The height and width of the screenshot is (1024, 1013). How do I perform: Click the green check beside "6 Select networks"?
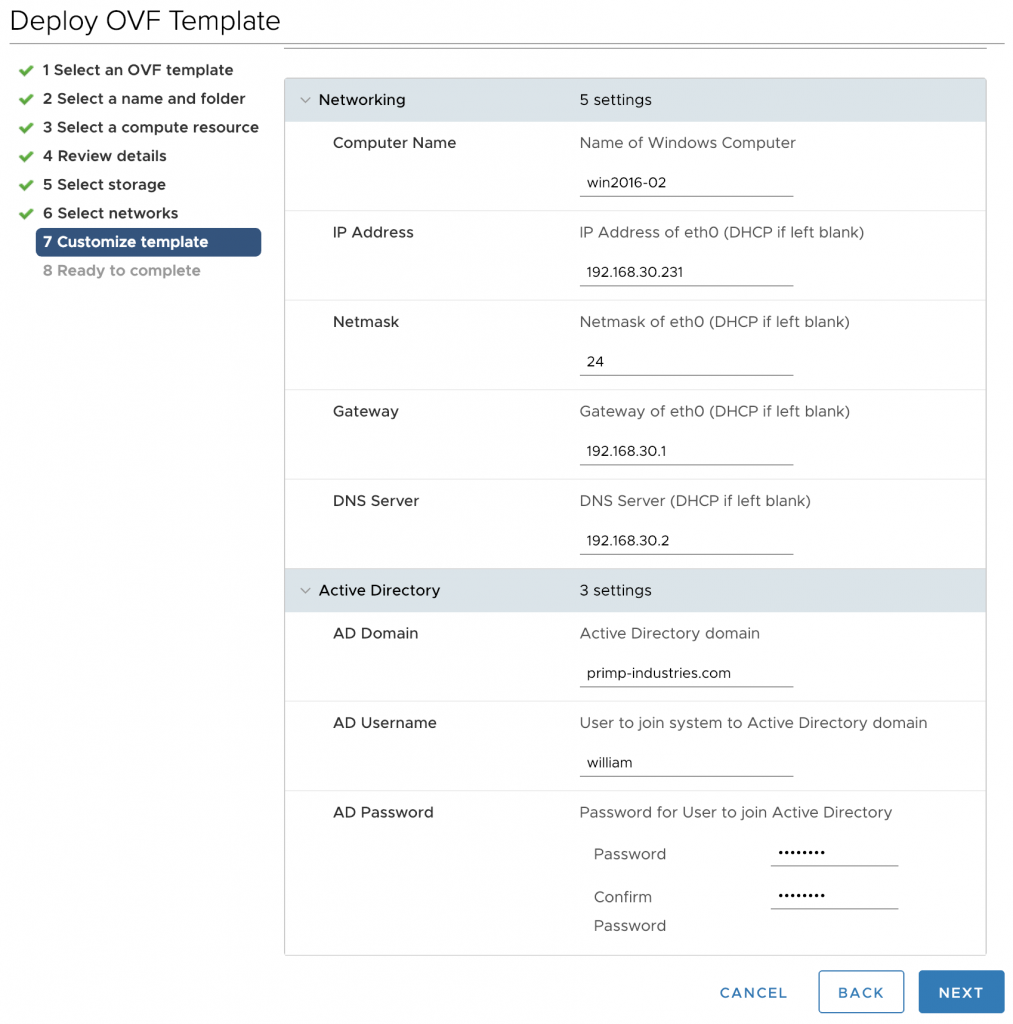click(x=26, y=213)
